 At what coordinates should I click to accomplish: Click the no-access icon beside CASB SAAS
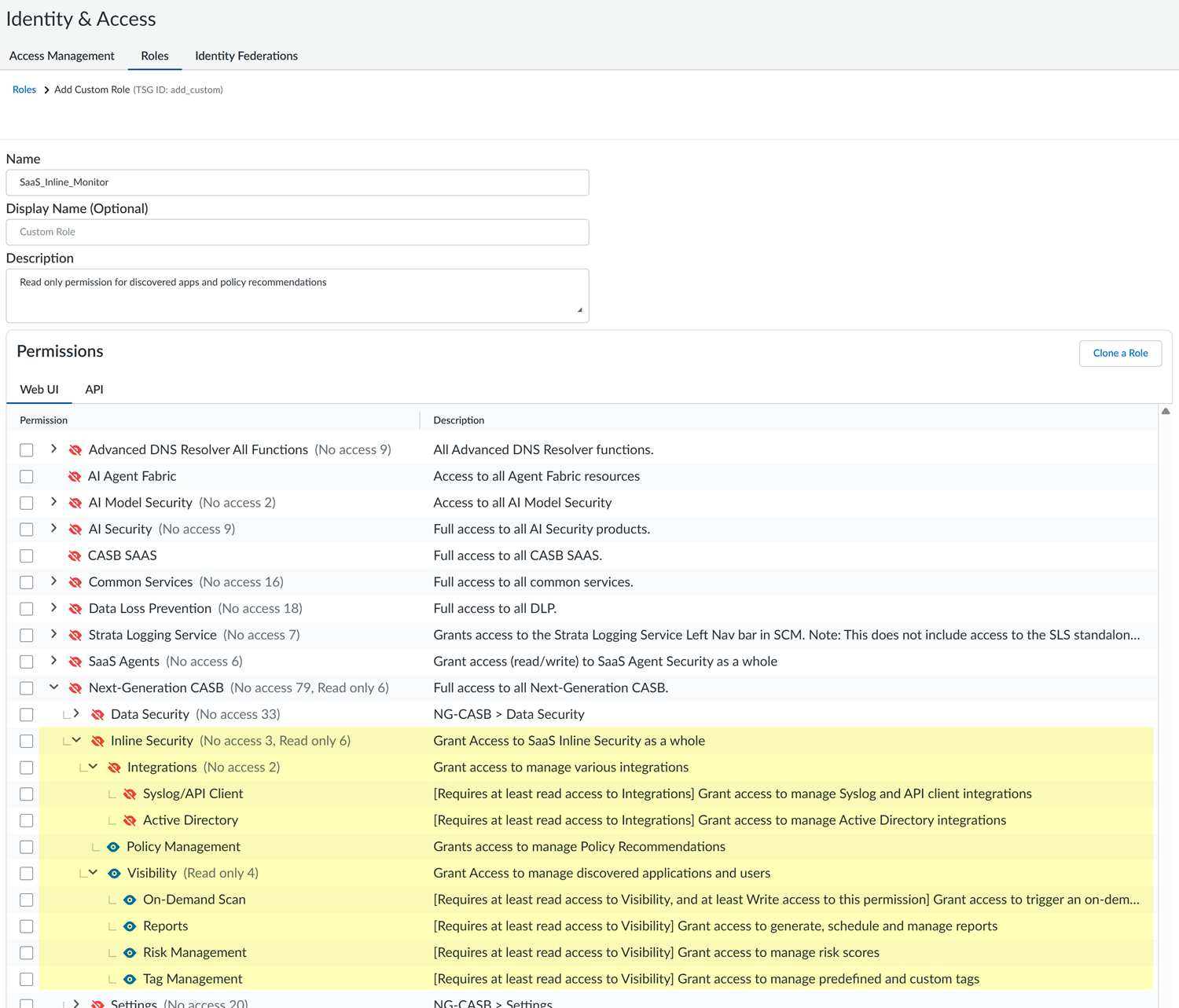[75, 556]
